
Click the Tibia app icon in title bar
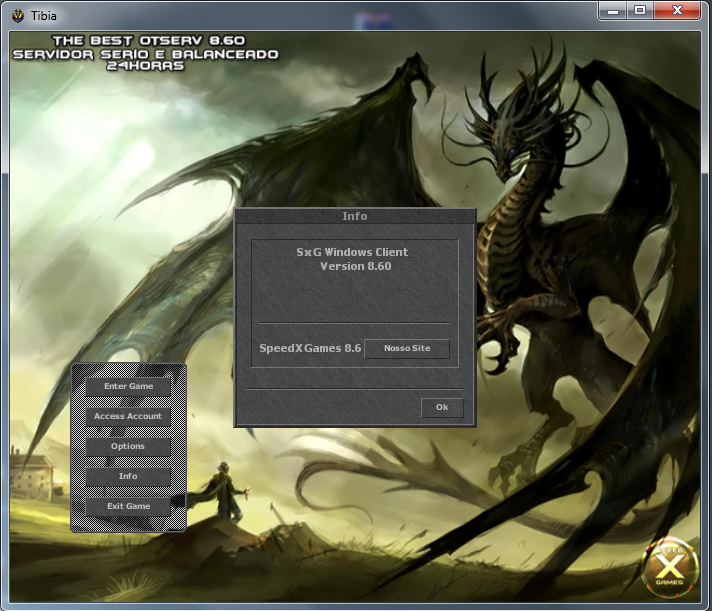click(18, 16)
